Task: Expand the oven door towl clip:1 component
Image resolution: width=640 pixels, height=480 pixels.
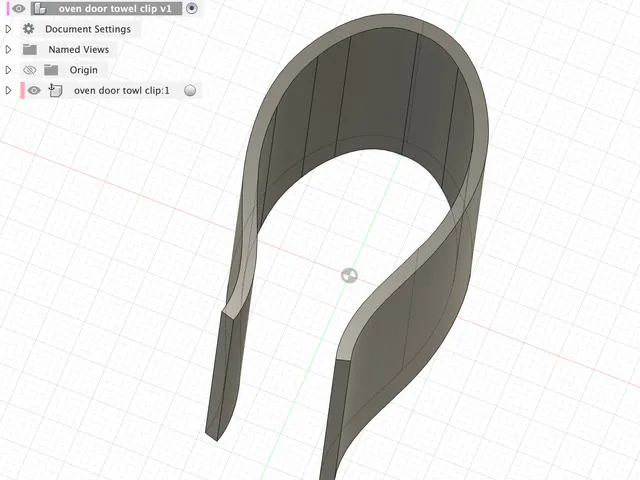Action: tap(8, 90)
